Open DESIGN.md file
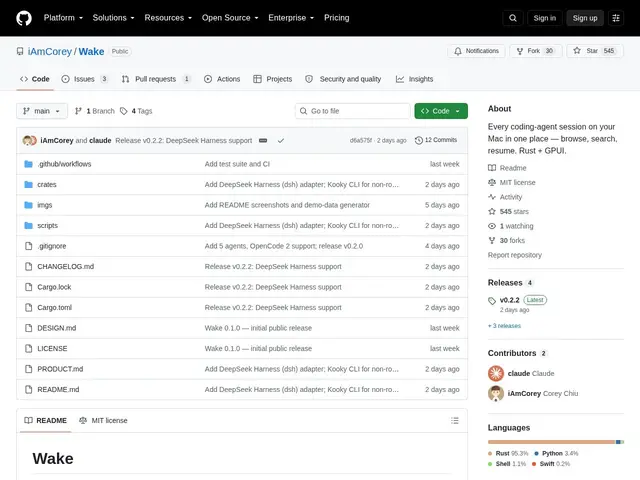The width and height of the screenshot is (640, 480). pos(56,328)
